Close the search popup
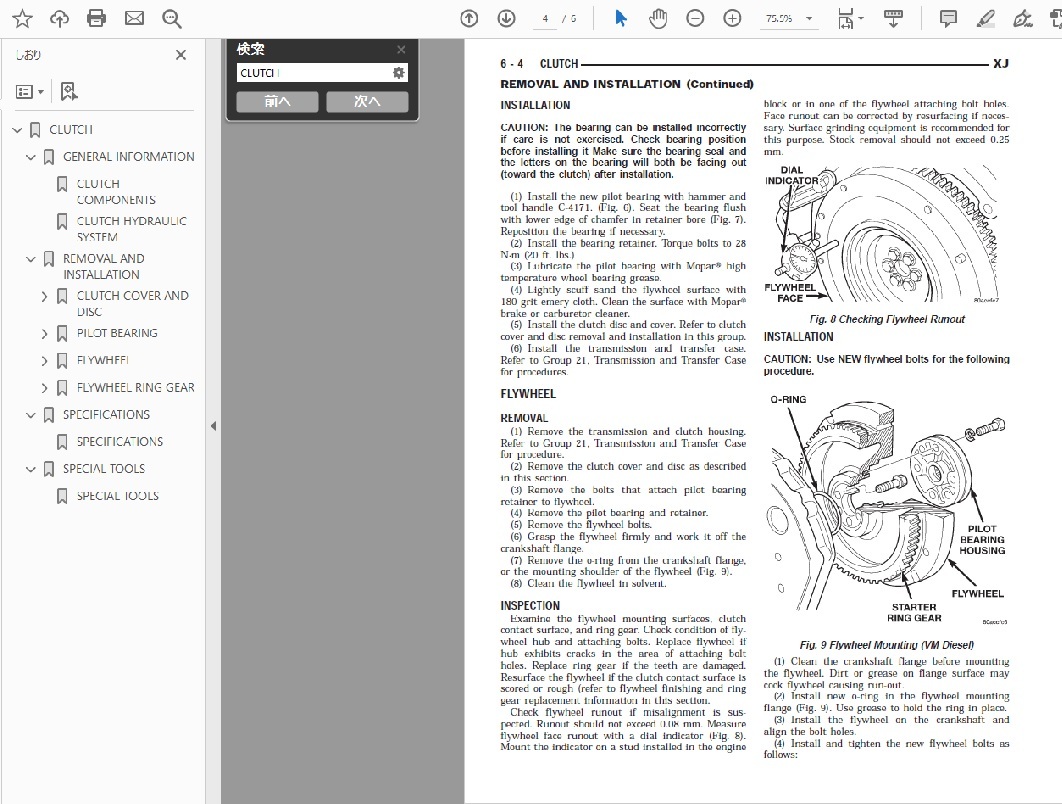The height and width of the screenshot is (804, 1062). (401, 49)
